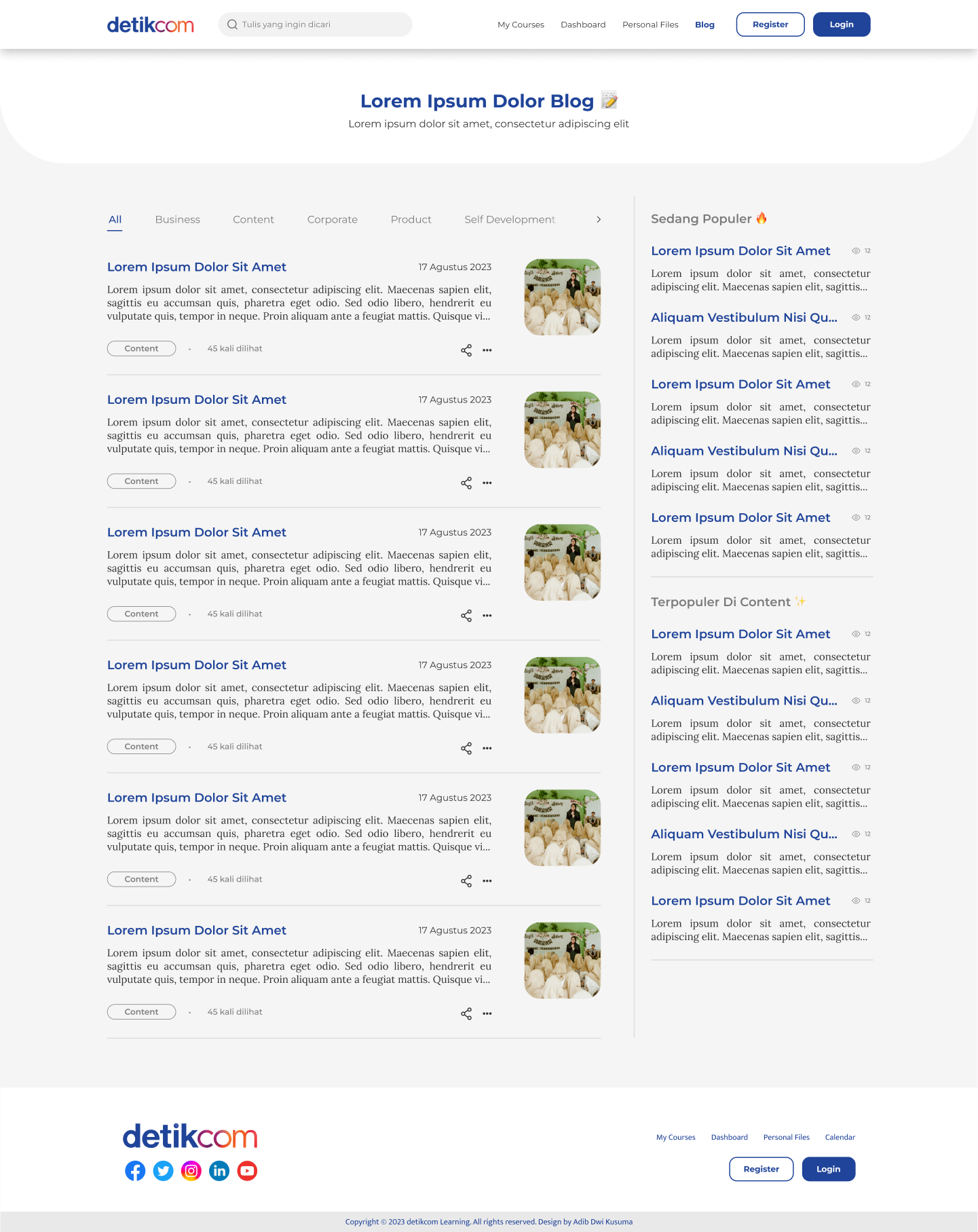Click the LinkedIn footer icon

tap(219, 1171)
